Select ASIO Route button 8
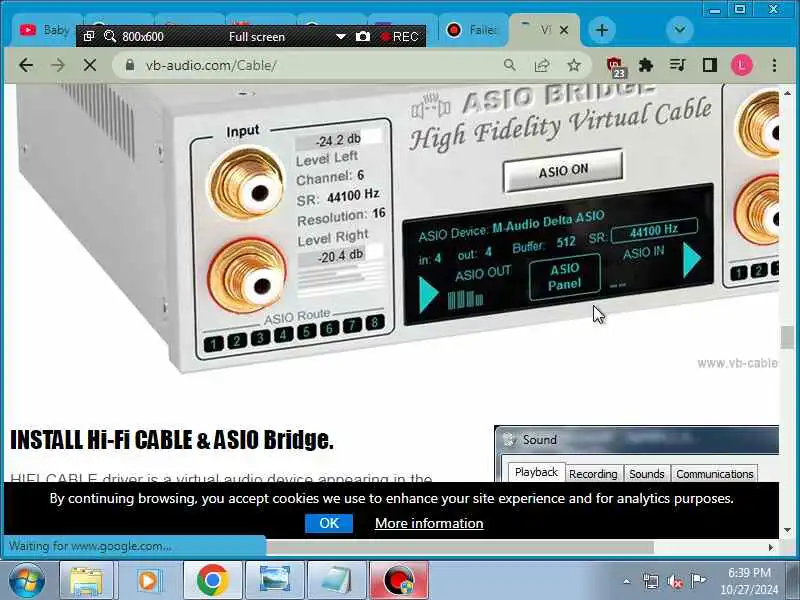The image size is (800, 600). click(x=375, y=322)
